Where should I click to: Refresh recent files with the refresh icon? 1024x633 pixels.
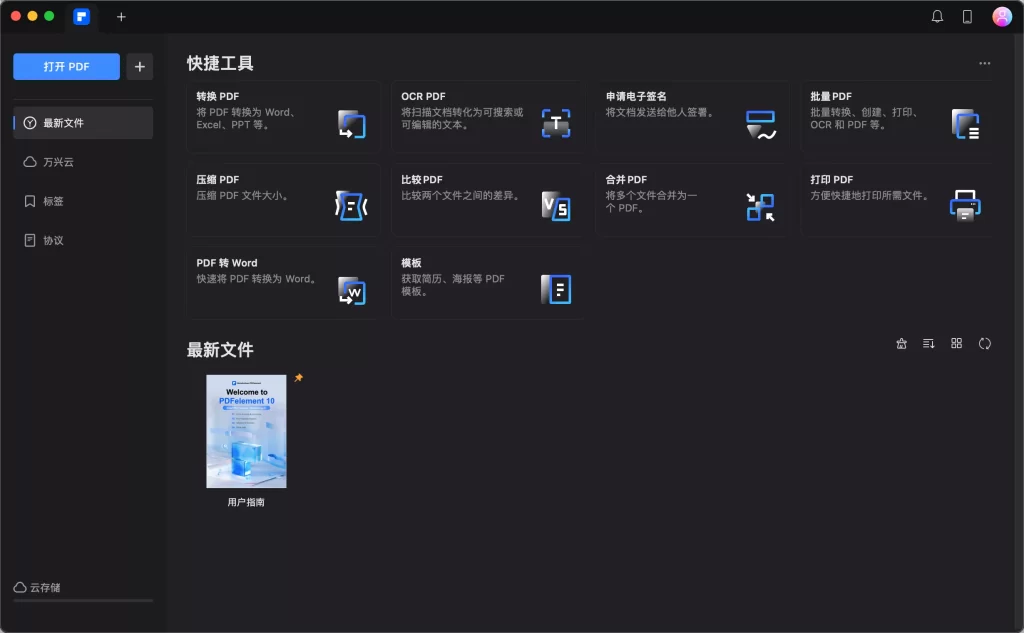coord(985,343)
